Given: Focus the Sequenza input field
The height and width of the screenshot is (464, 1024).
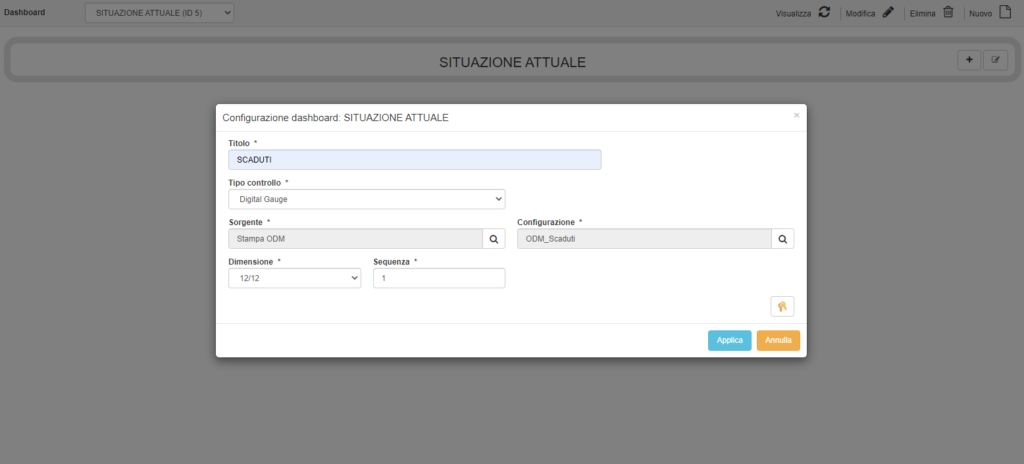Looking at the screenshot, I should pyautogui.click(x=439, y=278).
